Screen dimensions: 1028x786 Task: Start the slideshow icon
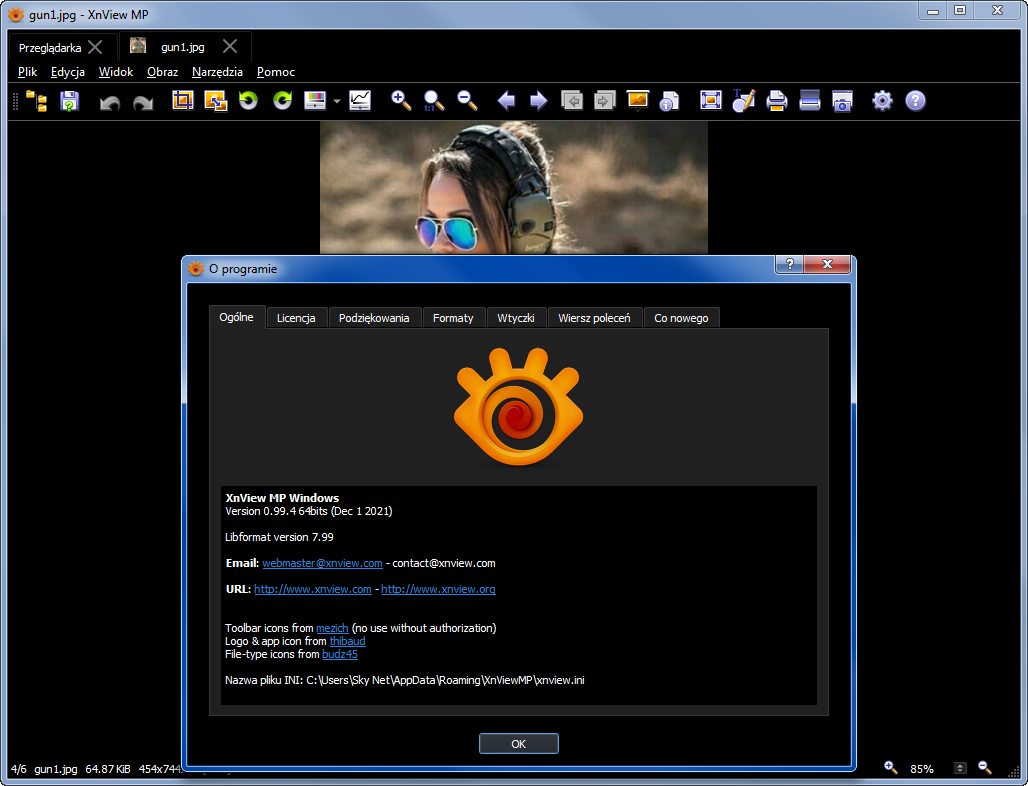click(638, 100)
